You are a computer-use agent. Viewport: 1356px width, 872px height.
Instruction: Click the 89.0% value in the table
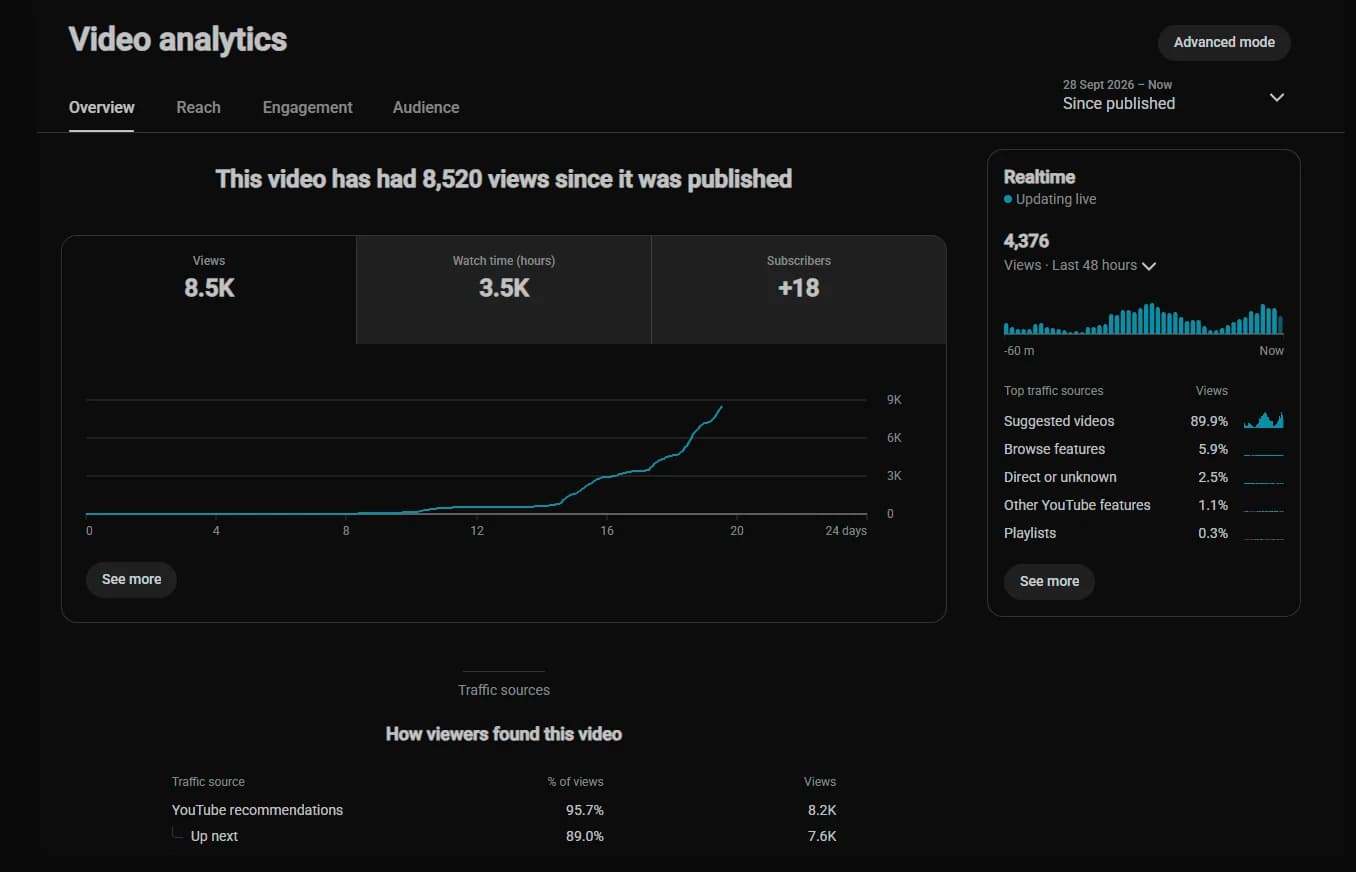(x=585, y=836)
